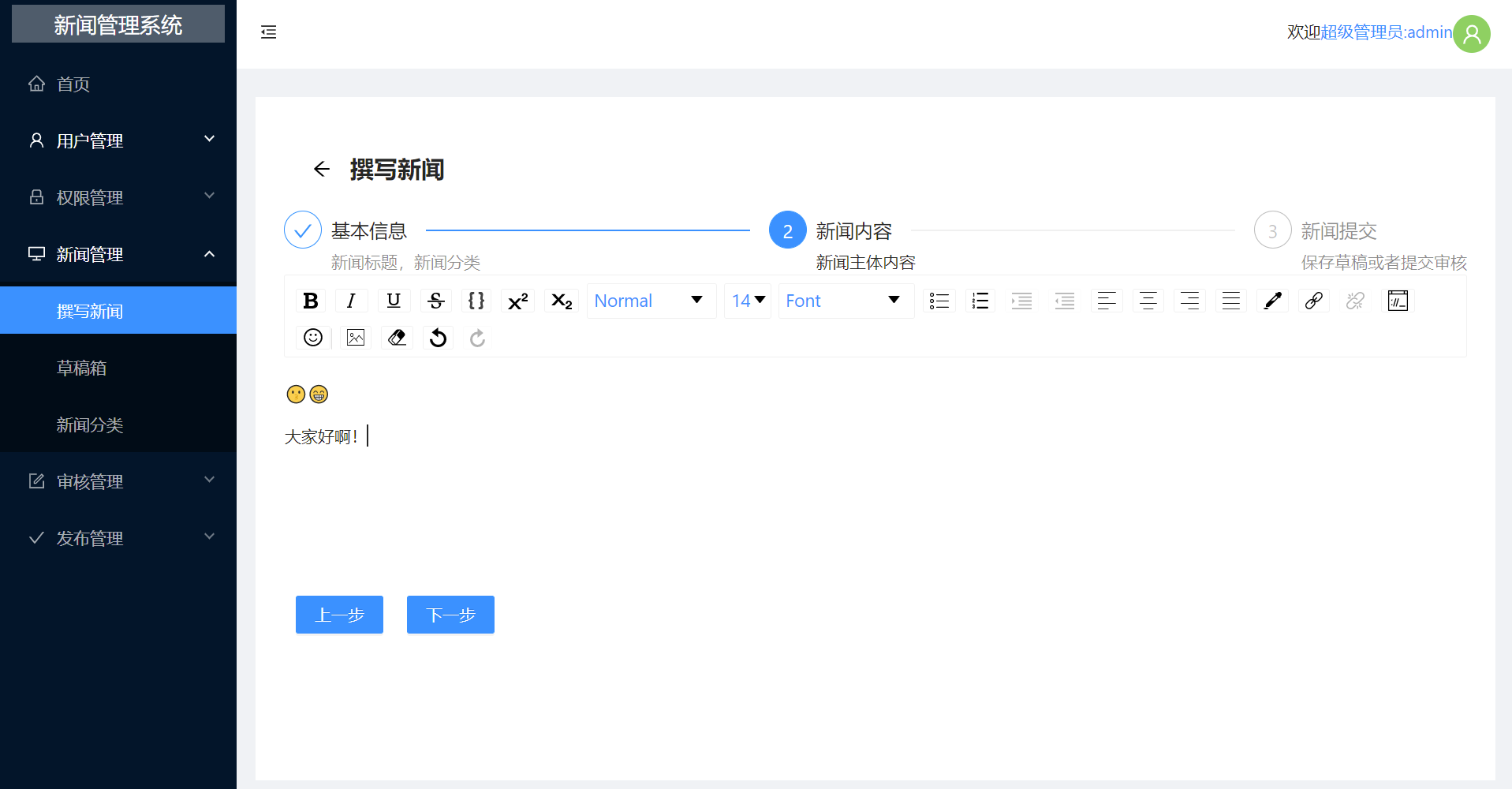Image resolution: width=1512 pixels, height=789 pixels.
Task: Select 撰写新闻 in the sidebar
Action: pos(118,311)
